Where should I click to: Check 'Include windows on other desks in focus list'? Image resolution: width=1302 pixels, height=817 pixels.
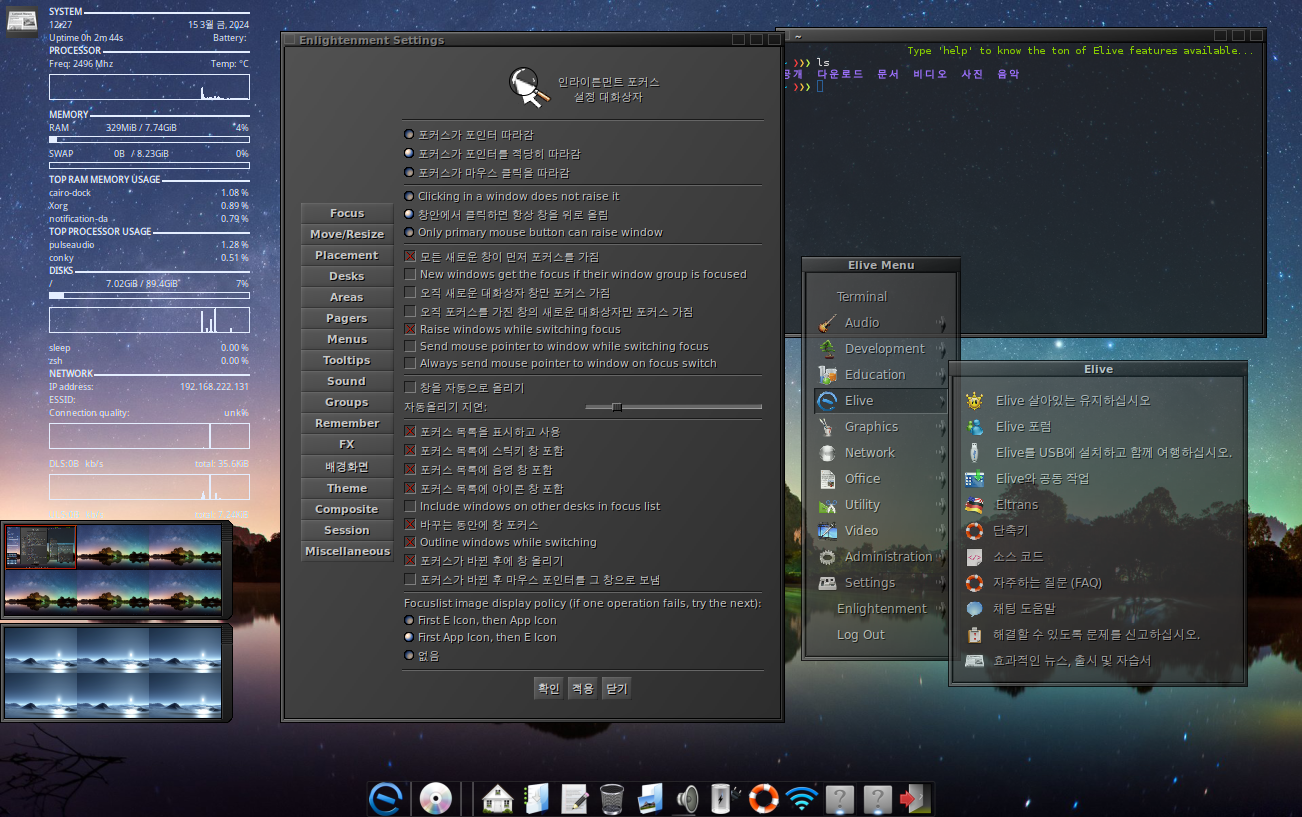click(410, 506)
